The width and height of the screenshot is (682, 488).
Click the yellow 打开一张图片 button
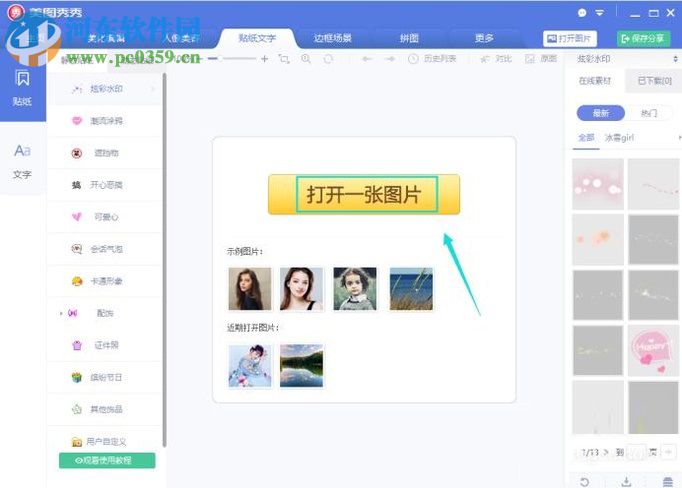(x=364, y=194)
